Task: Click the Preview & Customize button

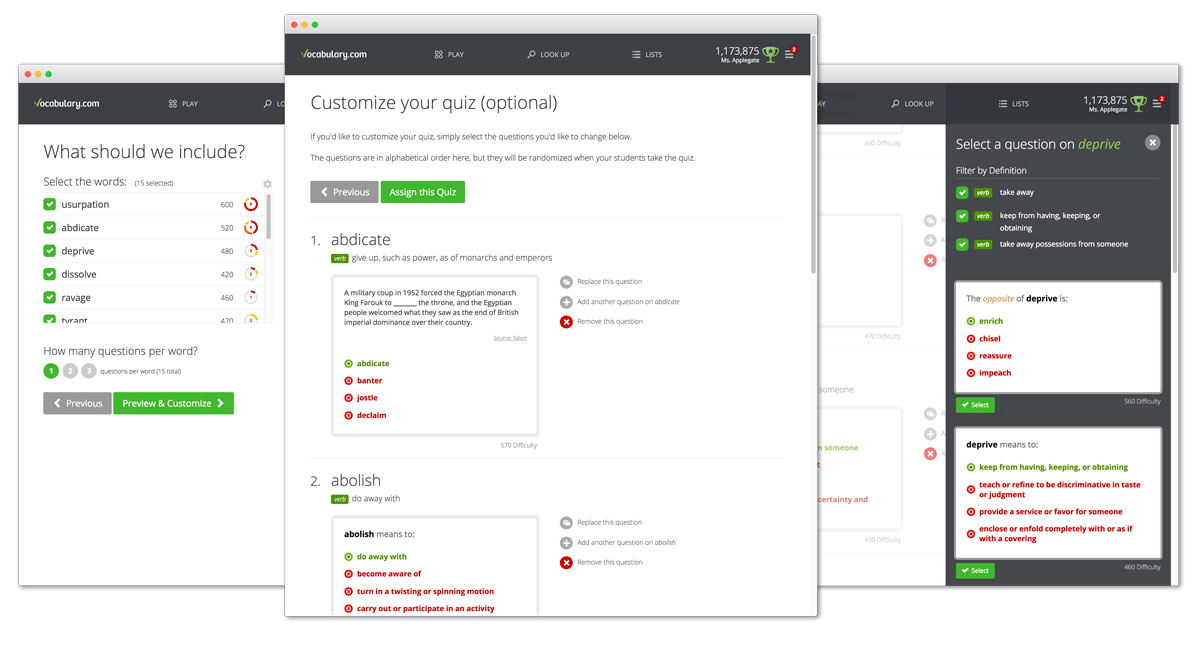Action: coord(173,403)
